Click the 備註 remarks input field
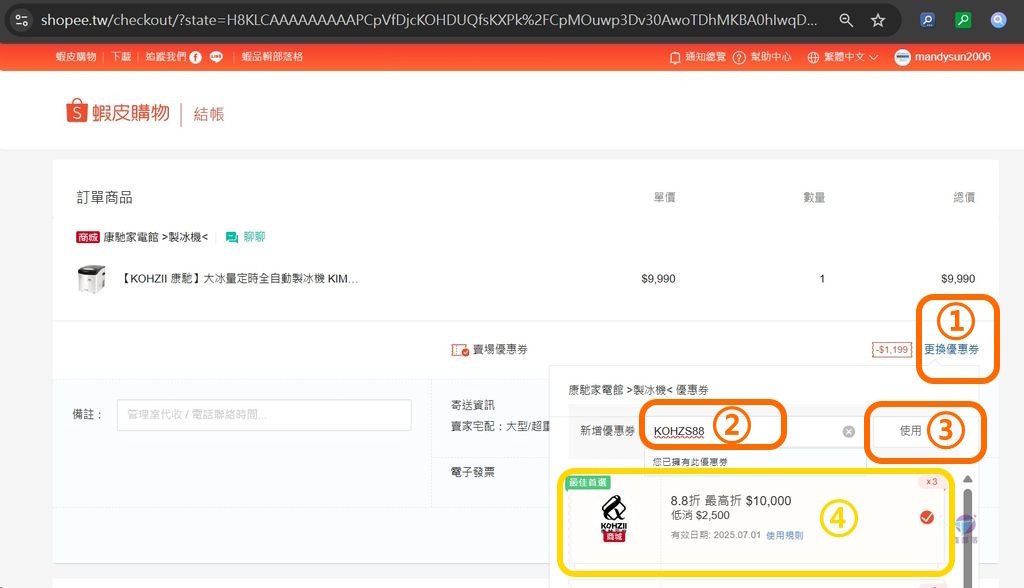The image size is (1024, 588). coord(264,415)
